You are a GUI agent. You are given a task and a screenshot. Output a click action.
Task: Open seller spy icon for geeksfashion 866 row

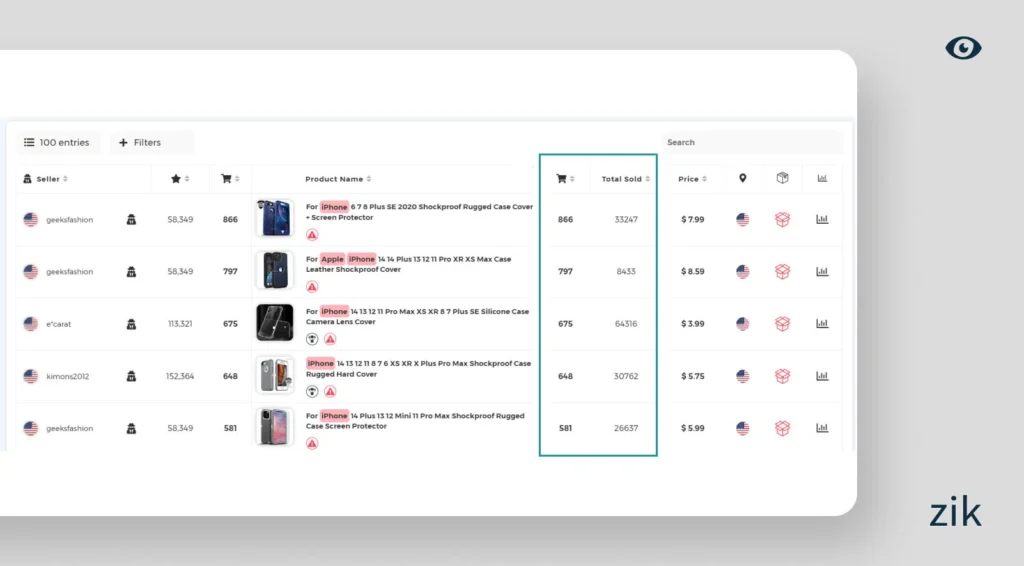pyautogui.click(x=131, y=219)
